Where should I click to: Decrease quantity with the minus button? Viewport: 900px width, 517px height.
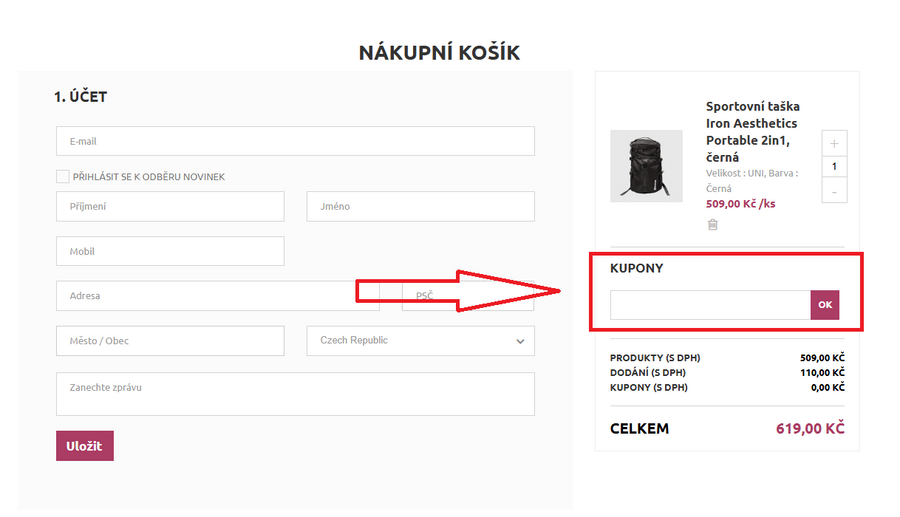pos(834,191)
